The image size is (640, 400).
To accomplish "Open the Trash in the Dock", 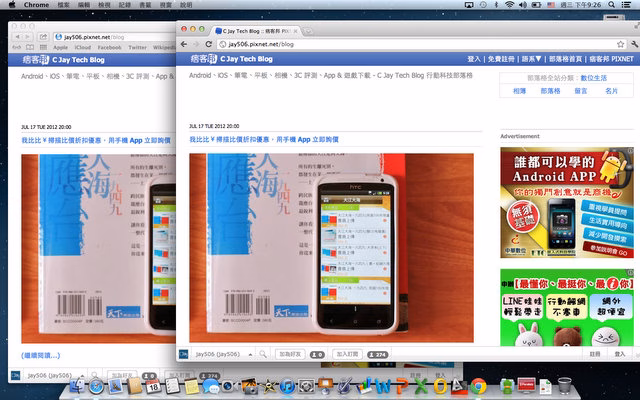I will point(564,385).
